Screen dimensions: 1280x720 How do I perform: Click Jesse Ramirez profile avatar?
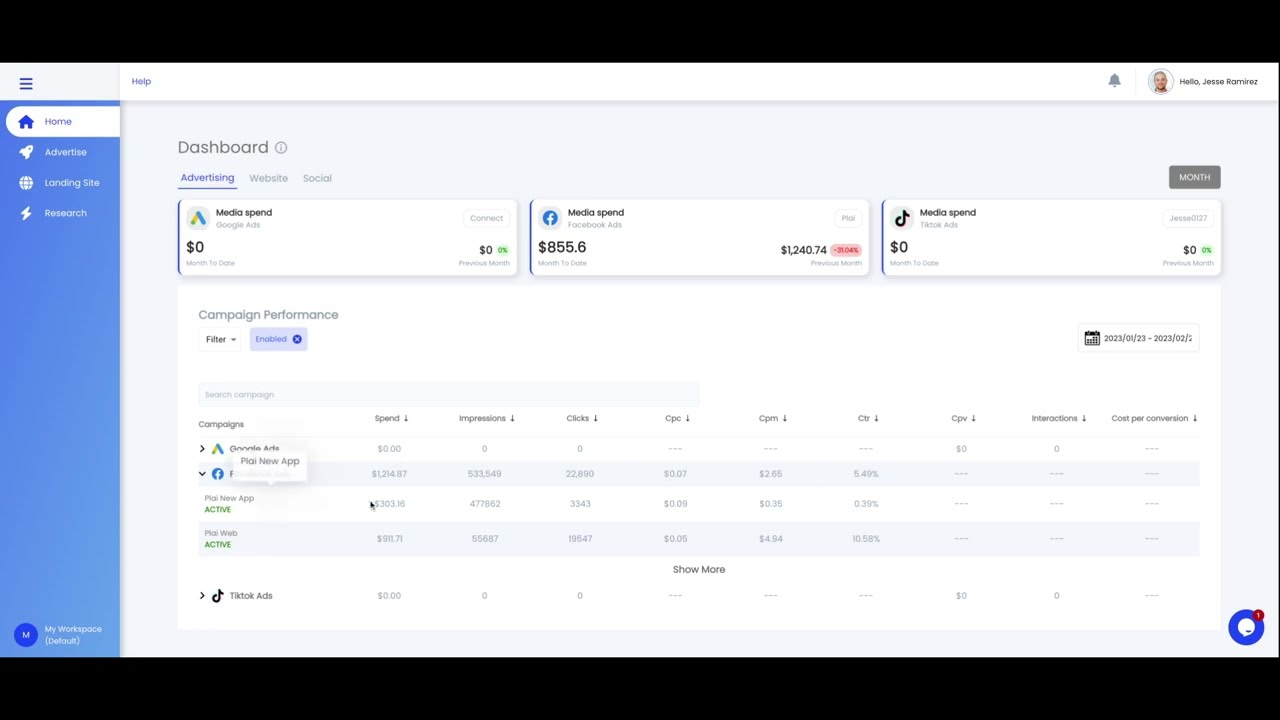click(1160, 82)
